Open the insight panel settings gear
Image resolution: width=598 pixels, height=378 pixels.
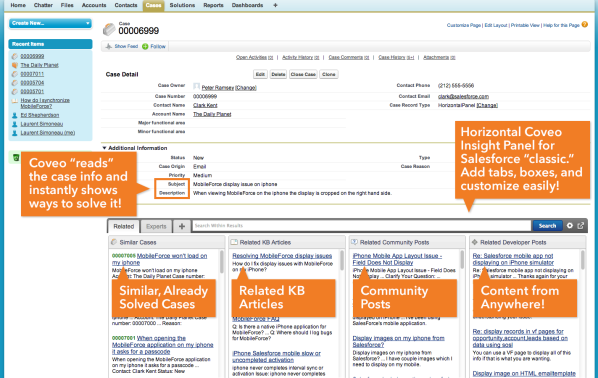(x=570, y=225)
